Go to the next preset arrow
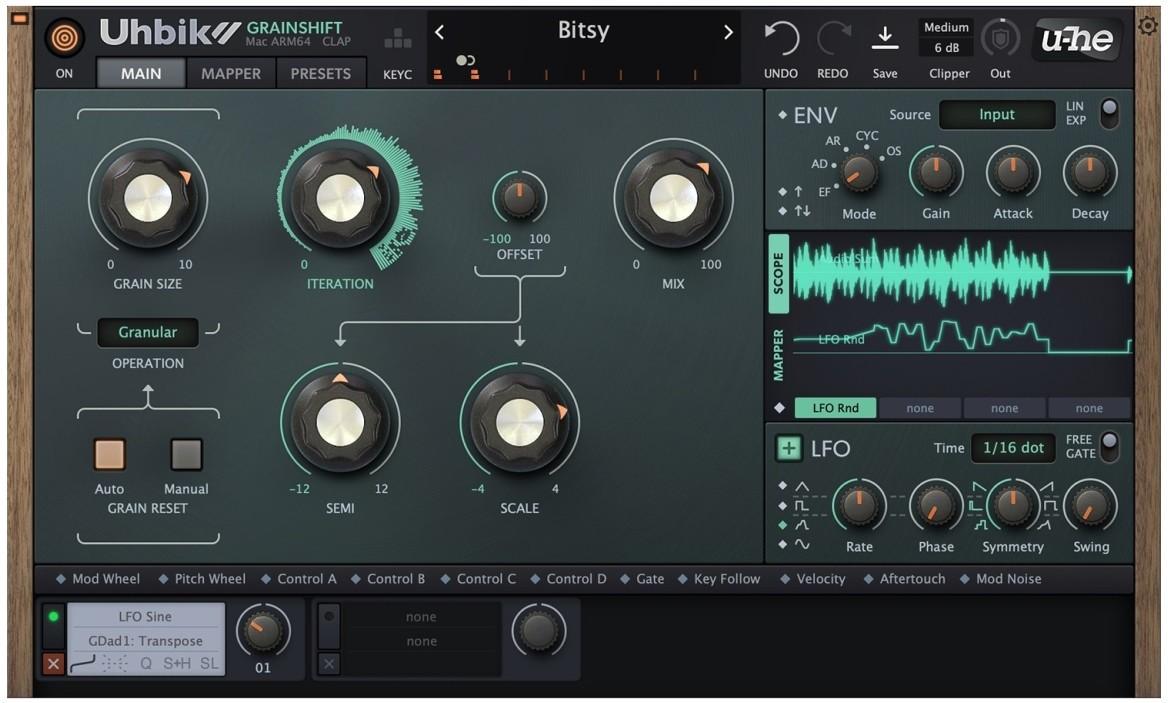The height and width of the screenshot is (703, 1168). [728, 32]
